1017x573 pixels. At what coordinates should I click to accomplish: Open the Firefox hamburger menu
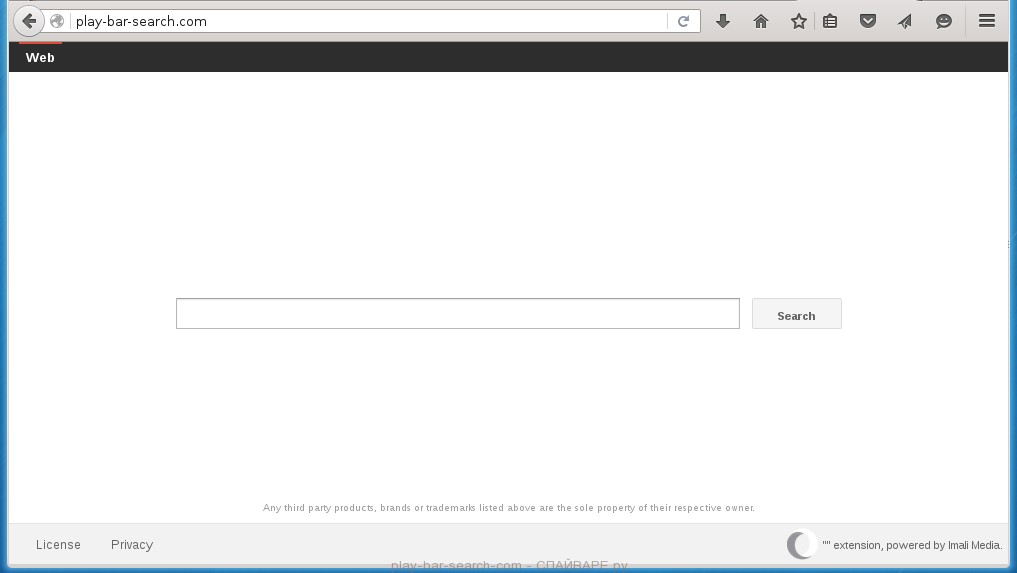pyautogui.click(x=987, y=21)
